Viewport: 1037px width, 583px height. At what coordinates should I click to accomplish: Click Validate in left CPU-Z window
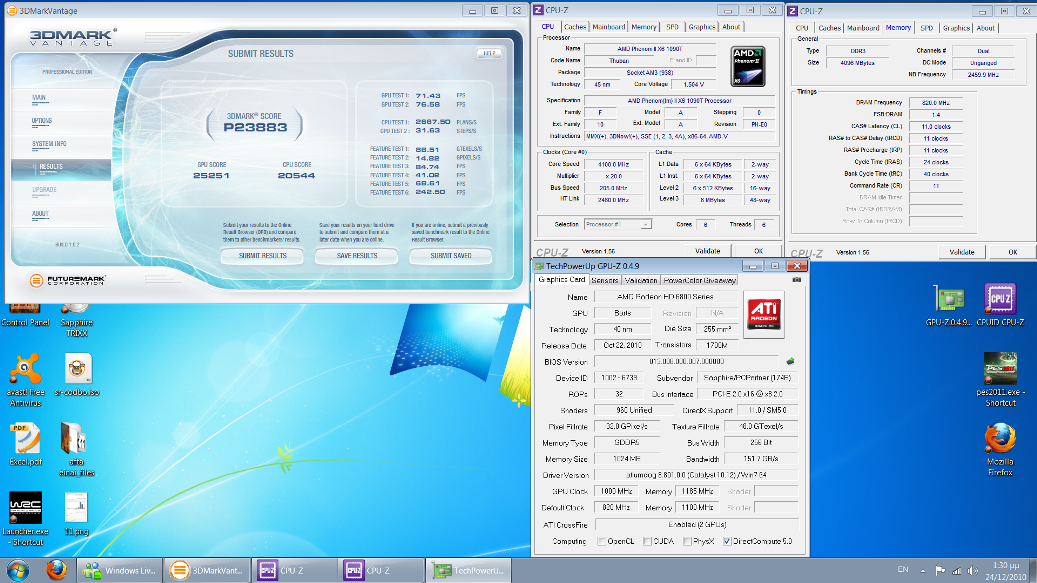click(x=708, y=251)
